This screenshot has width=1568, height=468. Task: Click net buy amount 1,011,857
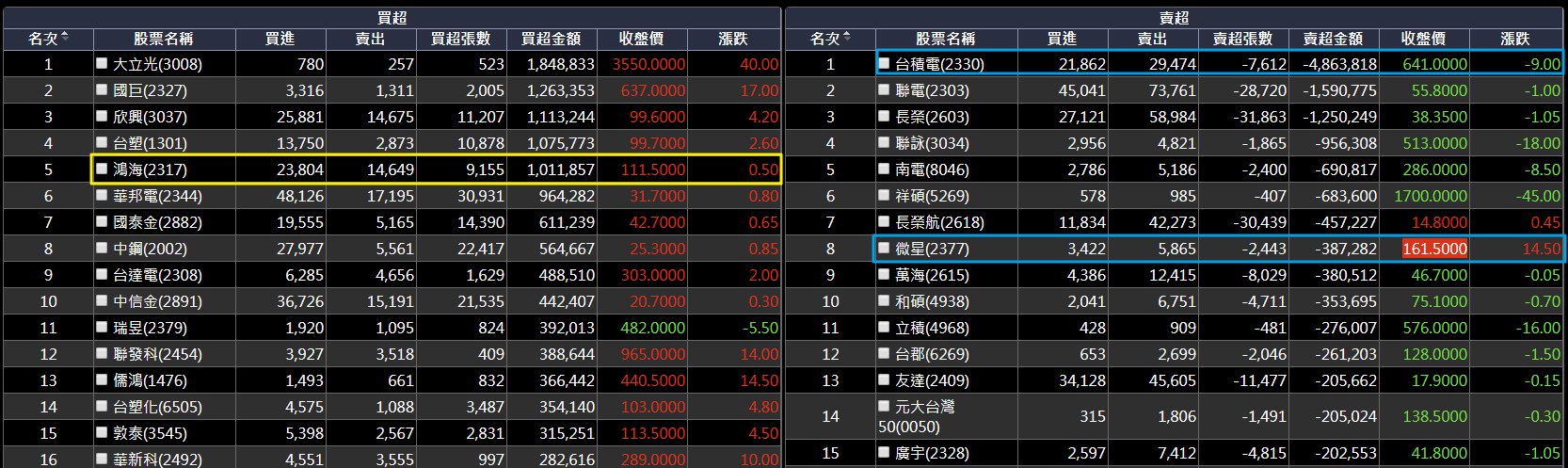pos(560,169)
